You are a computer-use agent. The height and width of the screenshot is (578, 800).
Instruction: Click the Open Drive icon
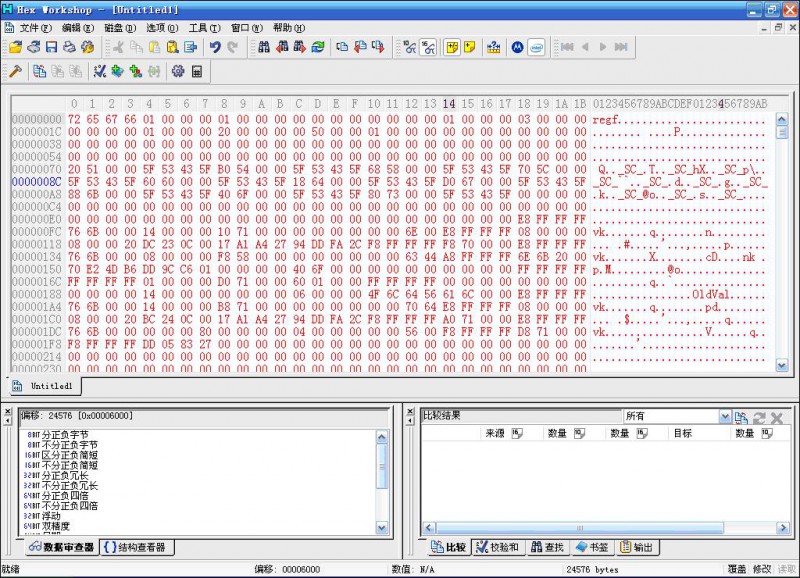[34, 47]
